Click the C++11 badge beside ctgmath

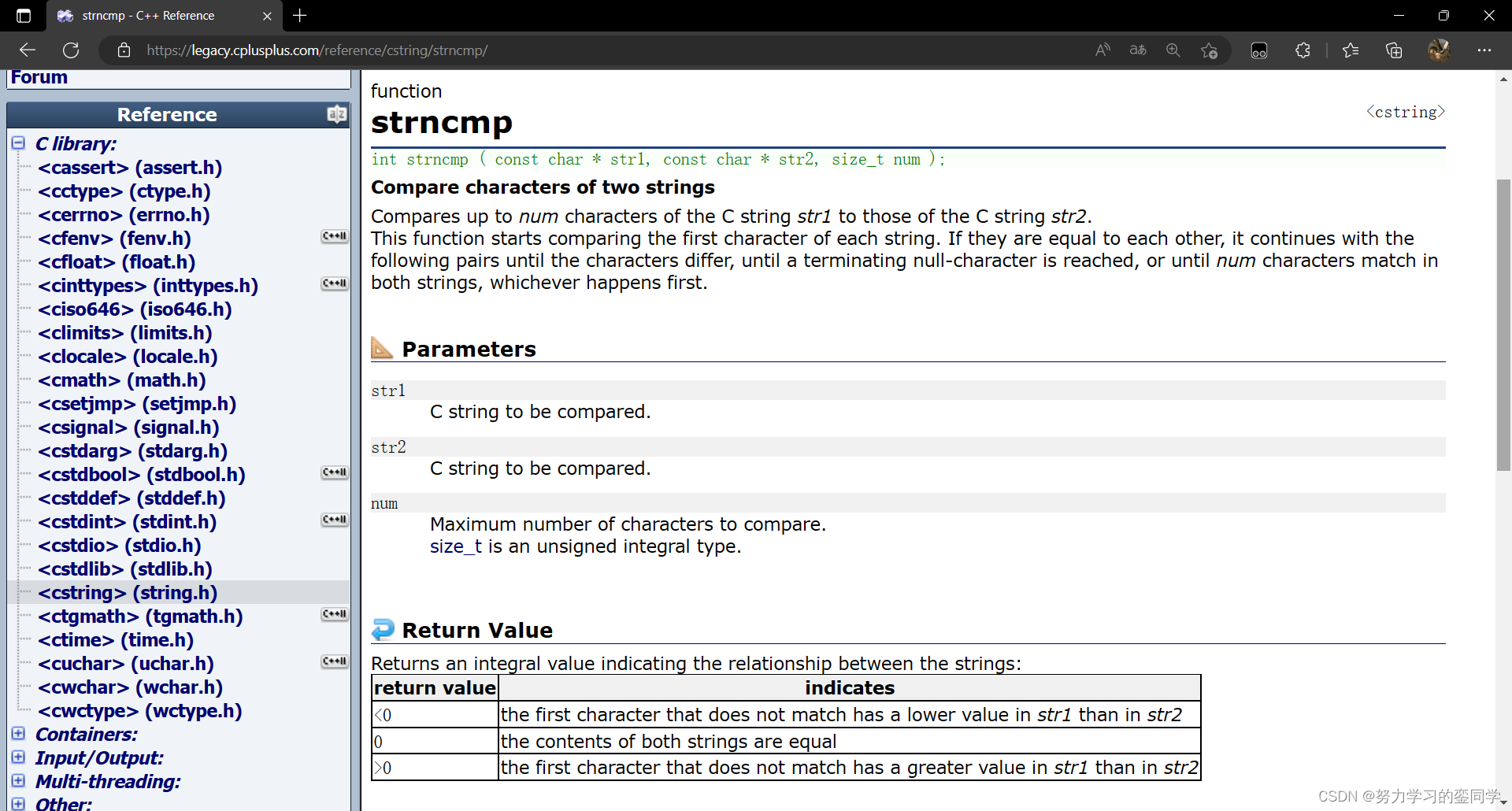click(335, 614)
